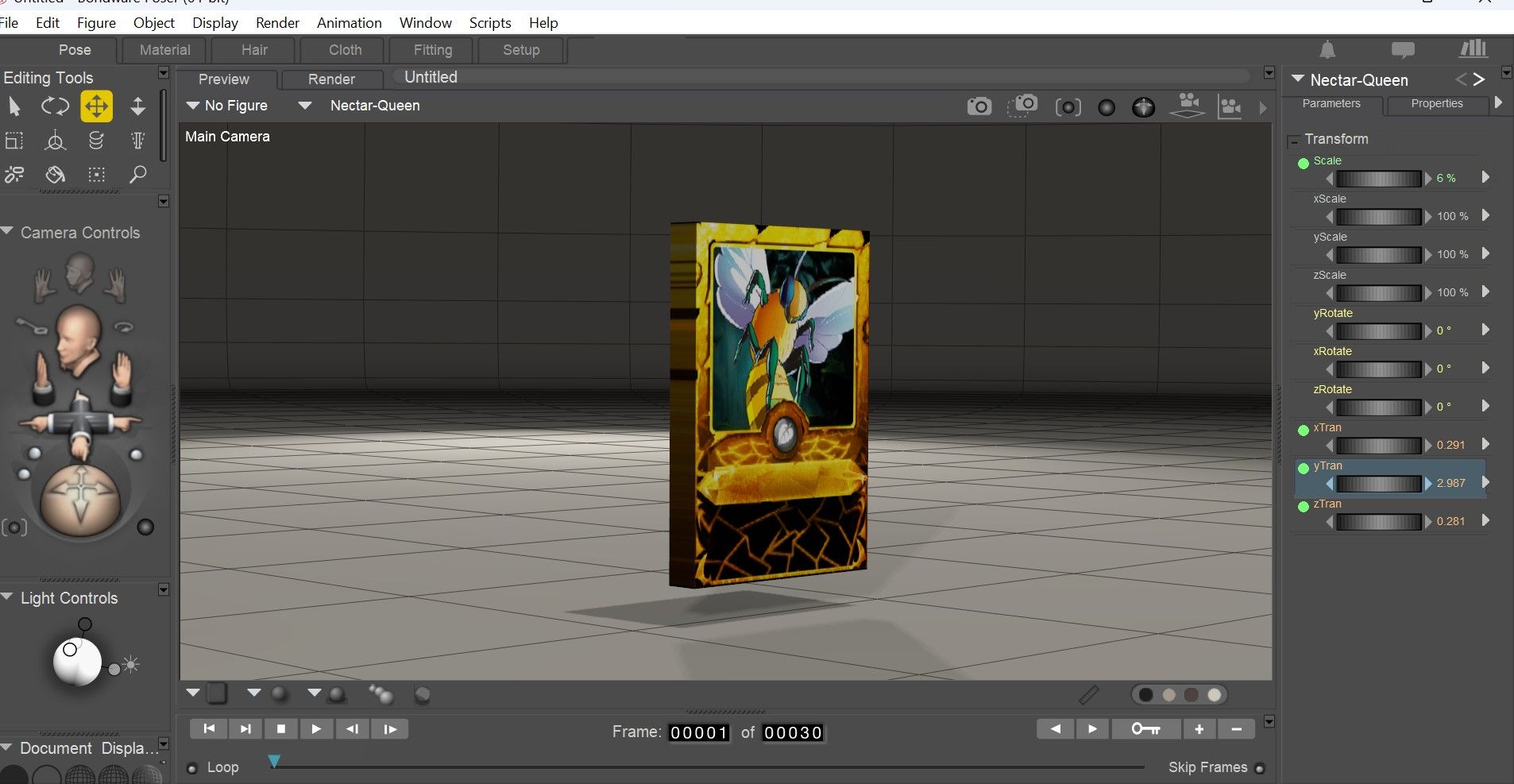Play the animation
The image size is (1514, 784).
coord(316,729)
